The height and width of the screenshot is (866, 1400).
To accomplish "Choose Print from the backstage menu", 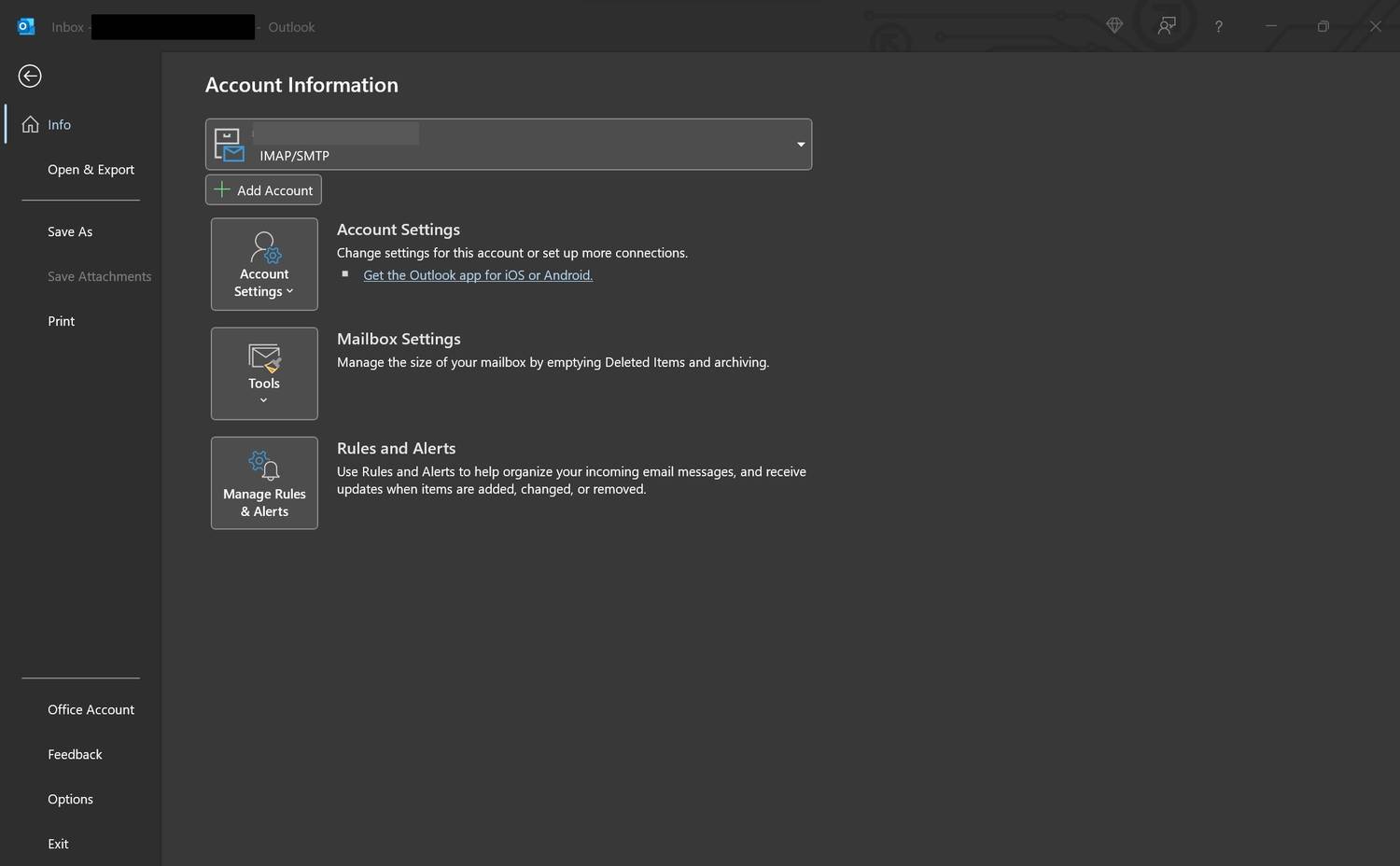I will (62, 321).
